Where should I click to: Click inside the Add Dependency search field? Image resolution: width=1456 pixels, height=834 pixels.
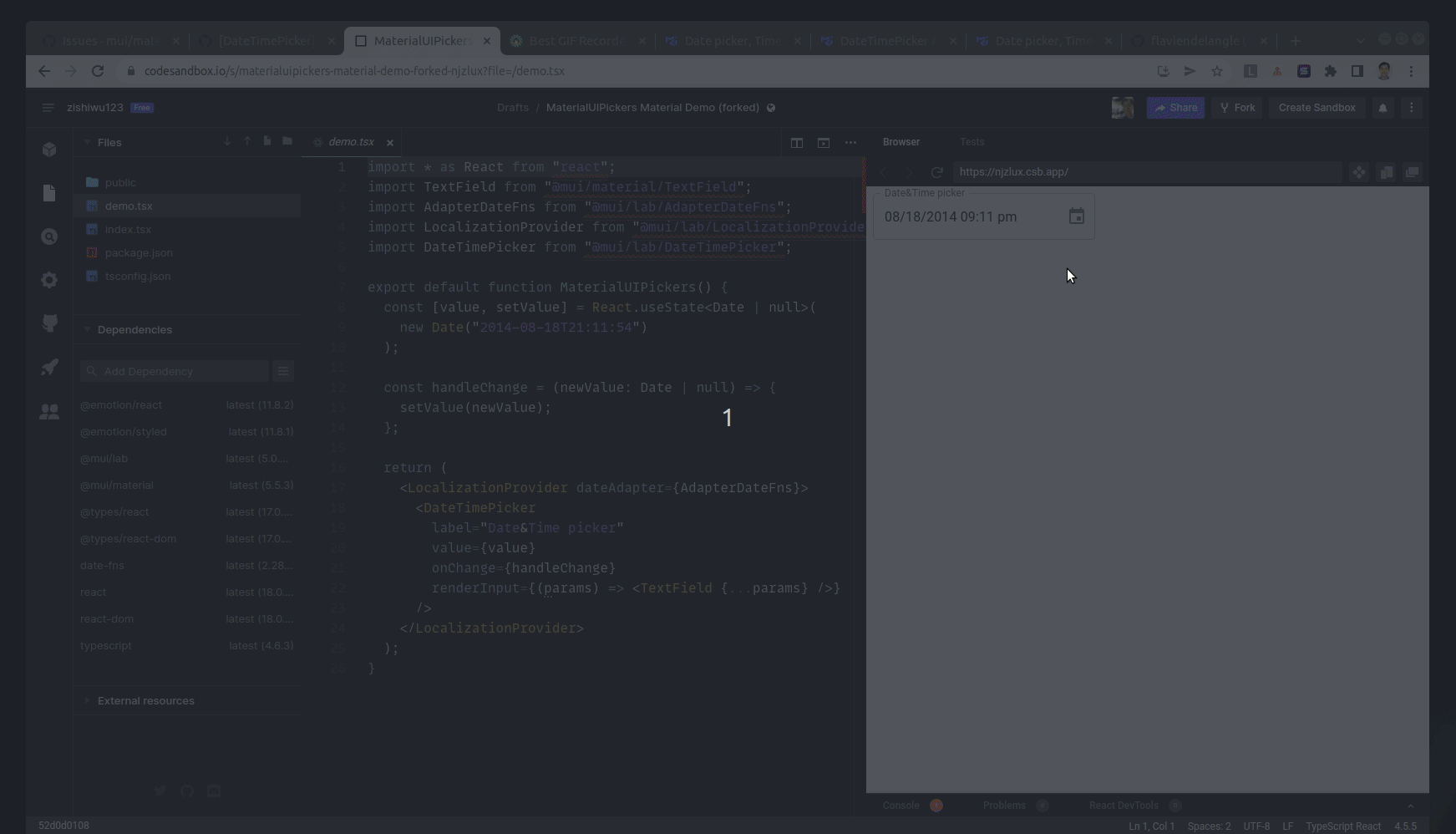[x=175, y=371]
